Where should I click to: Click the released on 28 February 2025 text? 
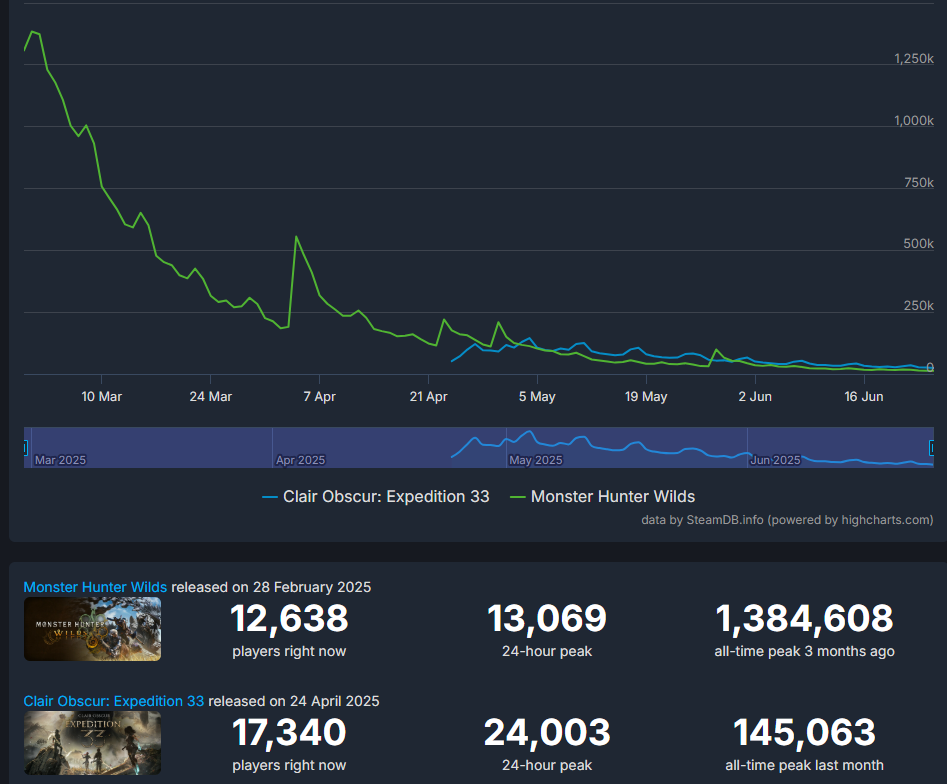click(x=271, y=587)
